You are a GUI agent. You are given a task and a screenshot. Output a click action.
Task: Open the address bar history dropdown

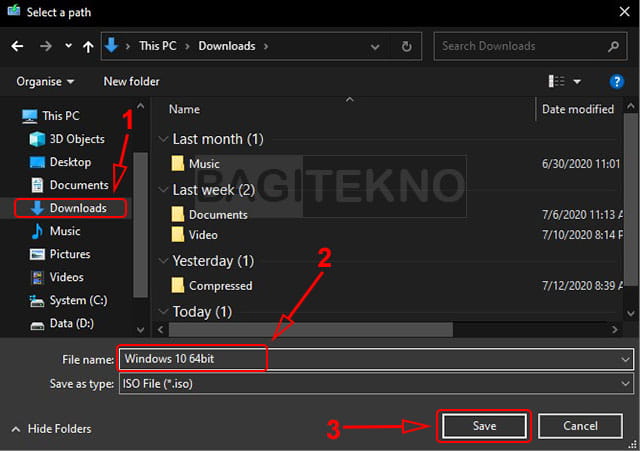pos(375,47)
